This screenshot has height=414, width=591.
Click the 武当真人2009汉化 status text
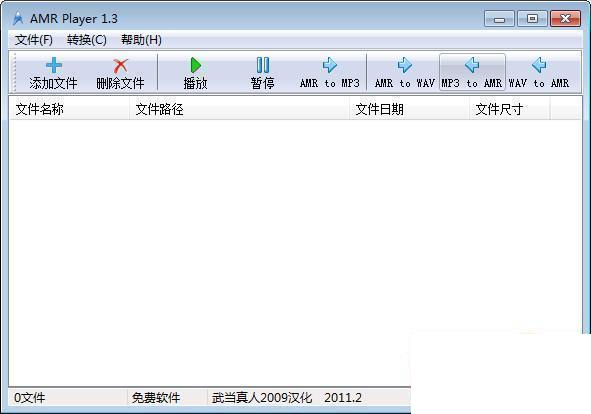(262, 397)
